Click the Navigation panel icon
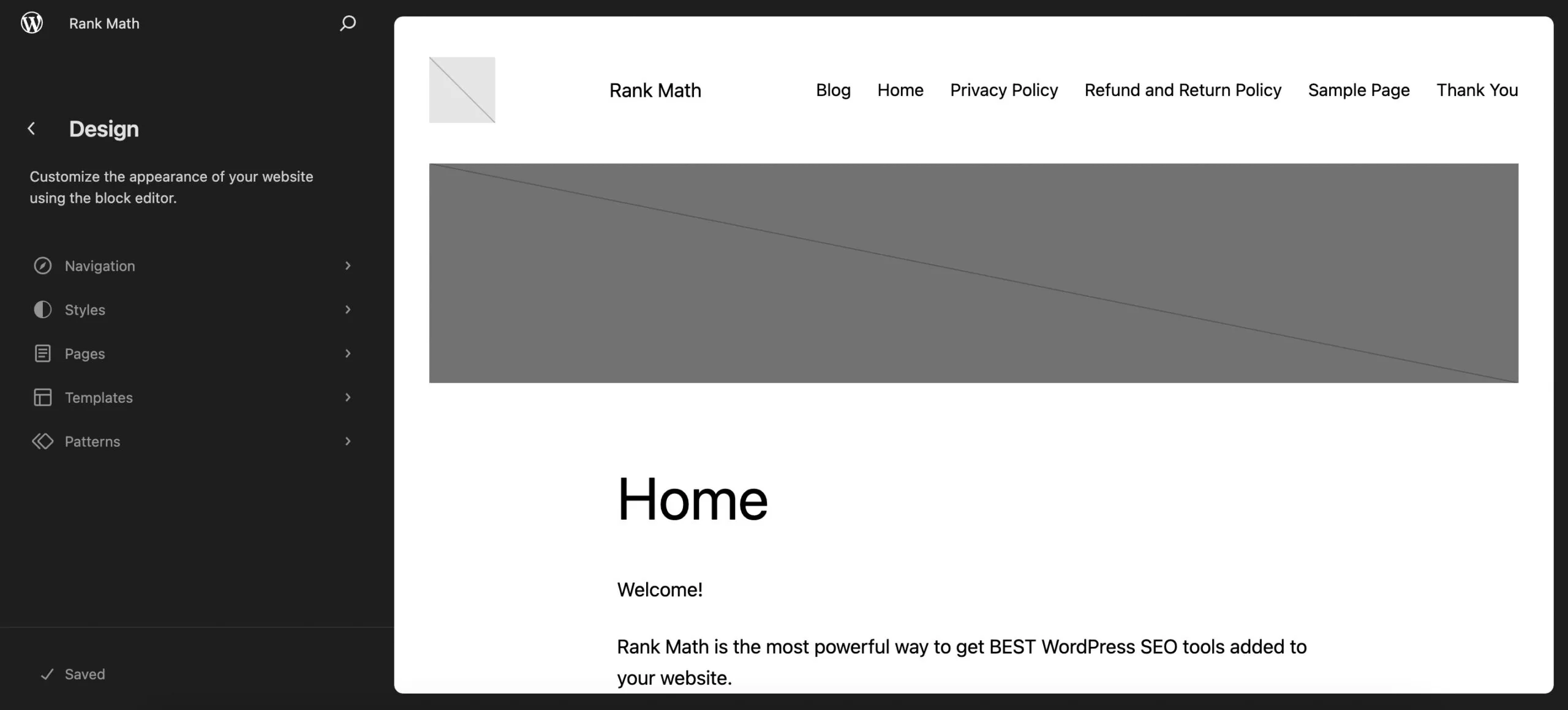 41,265
